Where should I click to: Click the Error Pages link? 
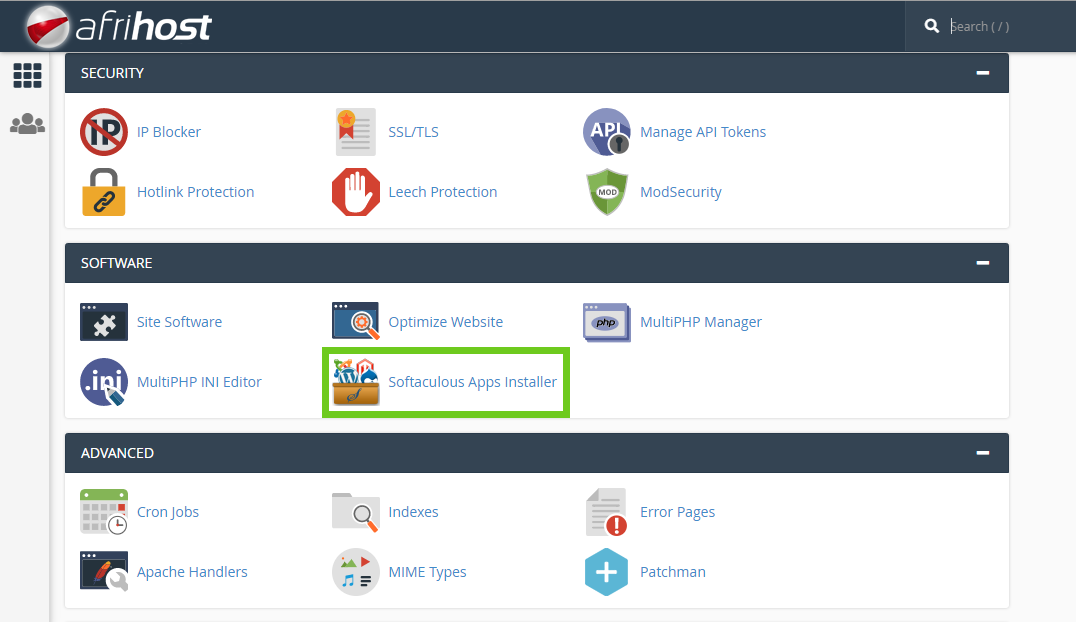[677, 512]
